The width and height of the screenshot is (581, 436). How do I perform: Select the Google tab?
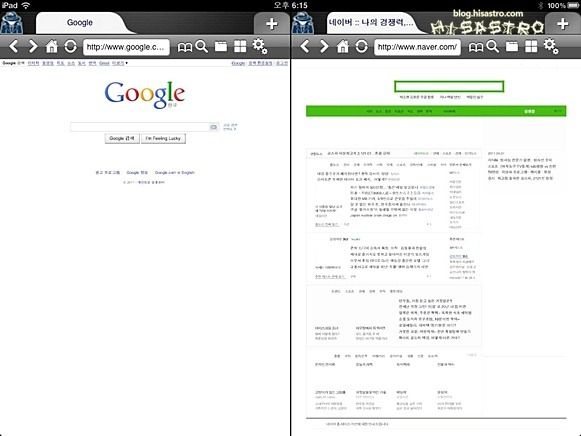tap(80, 23)
